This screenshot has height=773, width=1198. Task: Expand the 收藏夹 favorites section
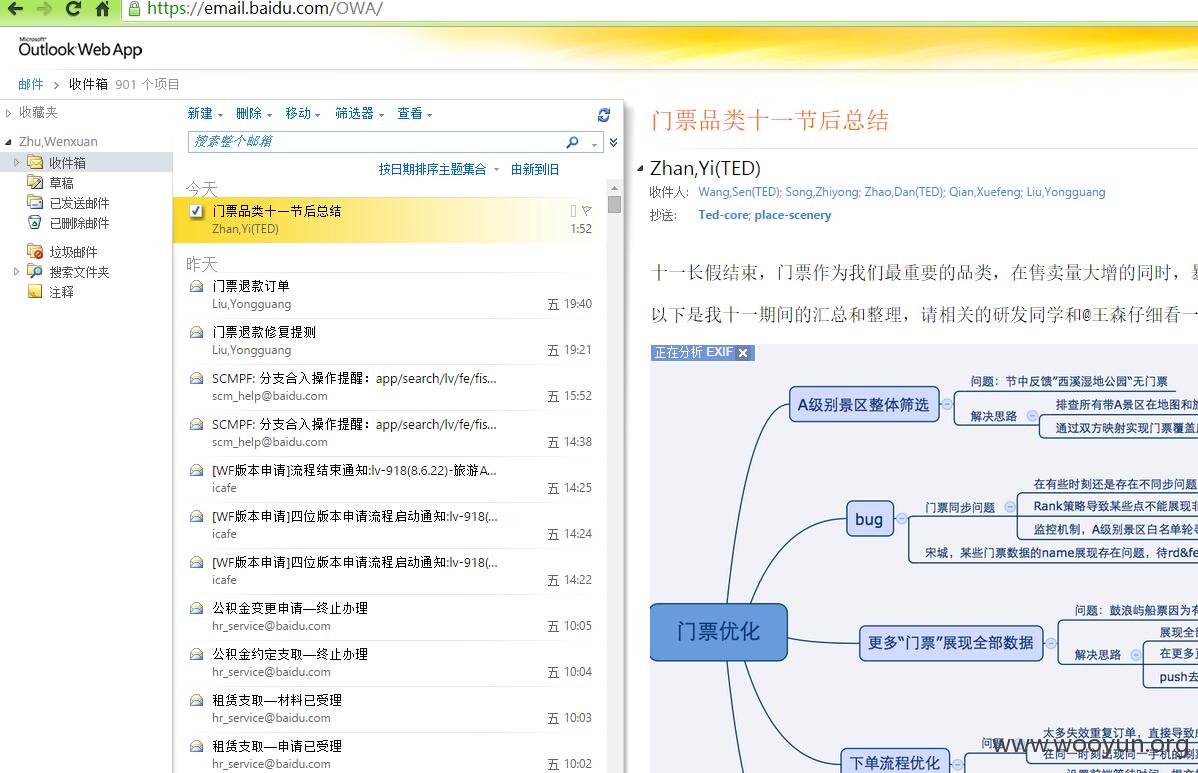pyautogui.click(x=8, y=113)
